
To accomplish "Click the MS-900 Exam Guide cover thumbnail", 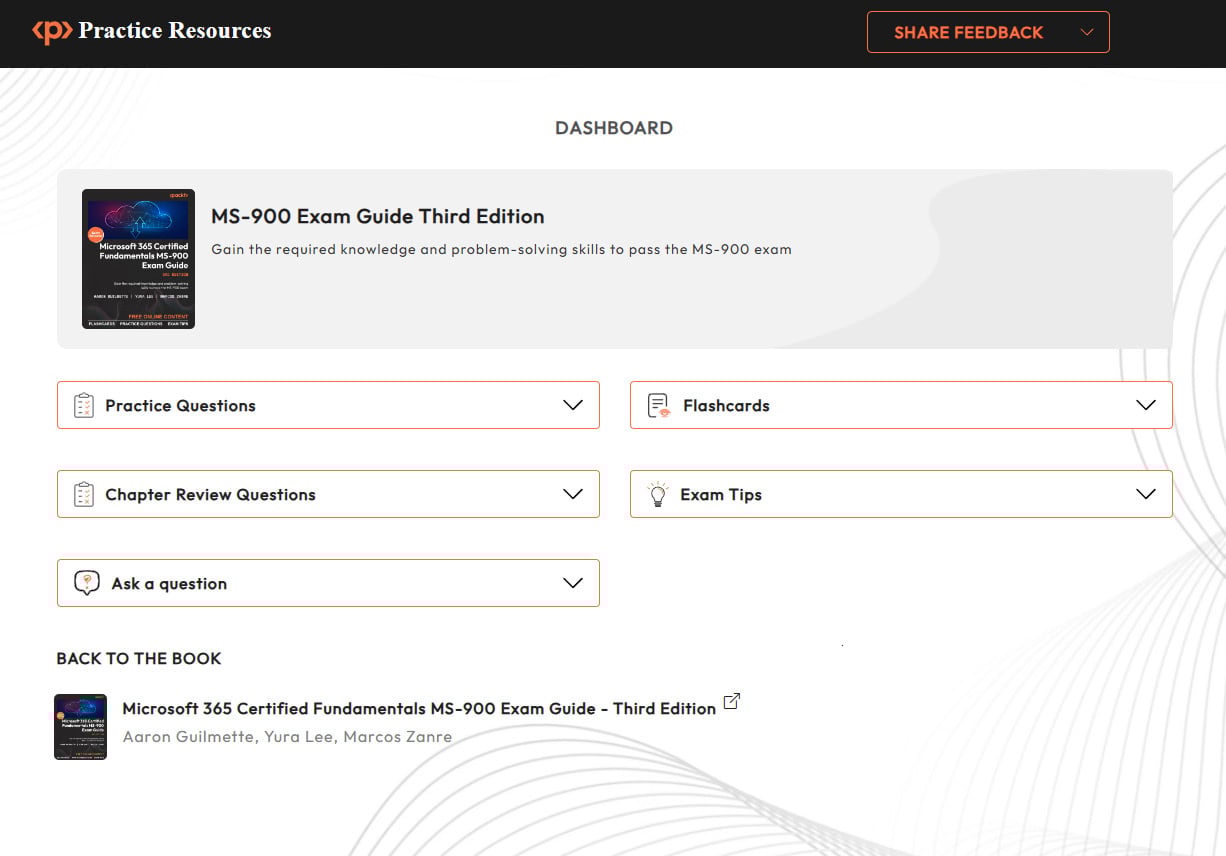I will [138, 258].
